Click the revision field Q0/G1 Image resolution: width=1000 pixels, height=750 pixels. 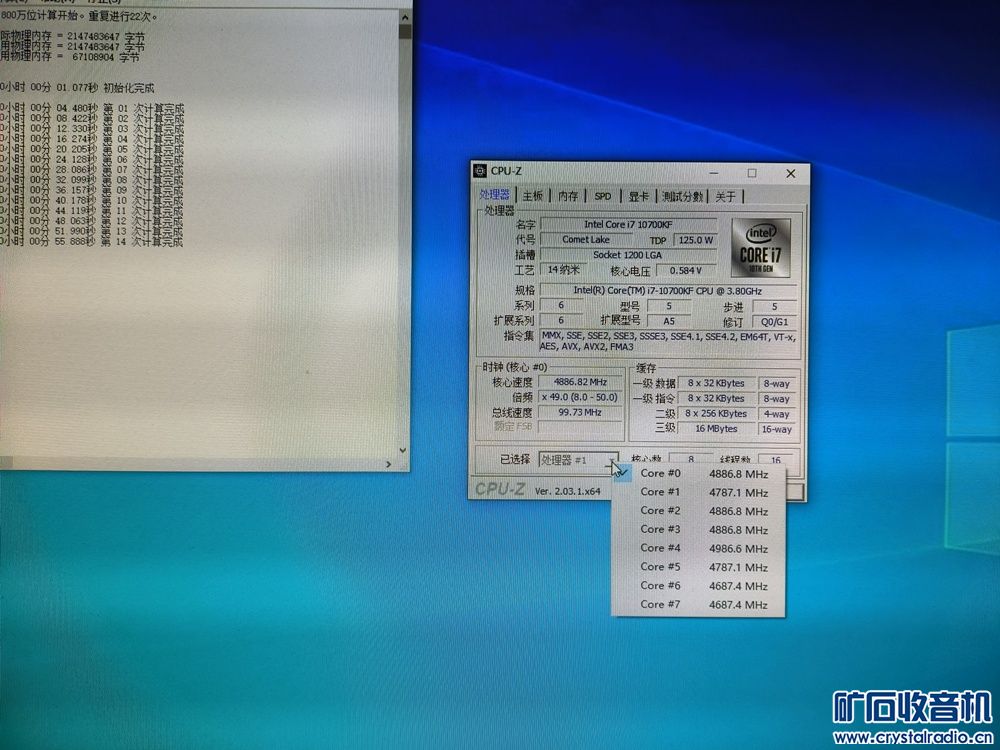click(x=775, y=322)
